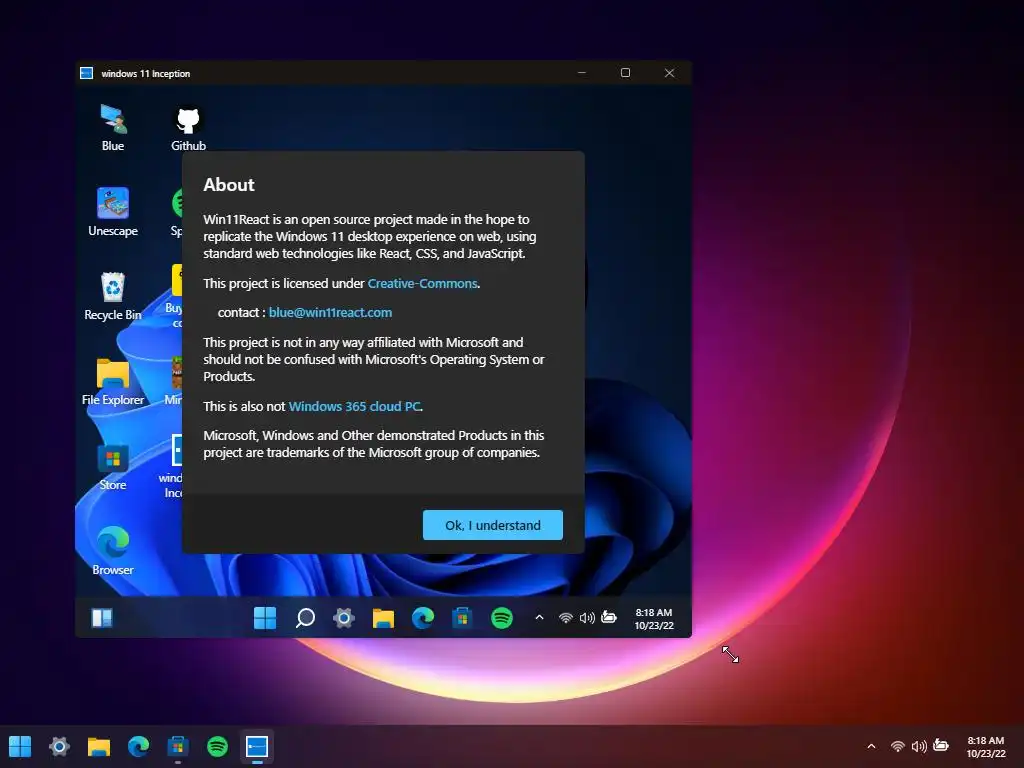Image resolution: width=1024 pixels, height=768 pixels.
Task: Click the blue@win11react.com contact link
Action: click(x=330, y=312)
